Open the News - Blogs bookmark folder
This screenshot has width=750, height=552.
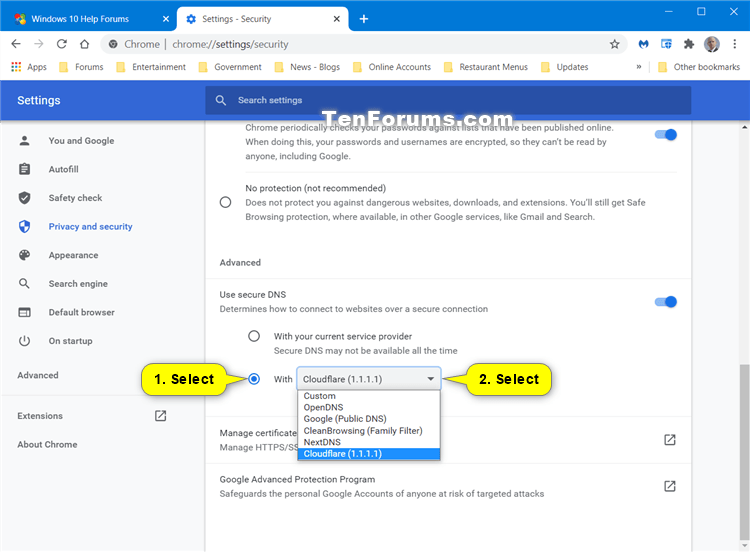307,67
